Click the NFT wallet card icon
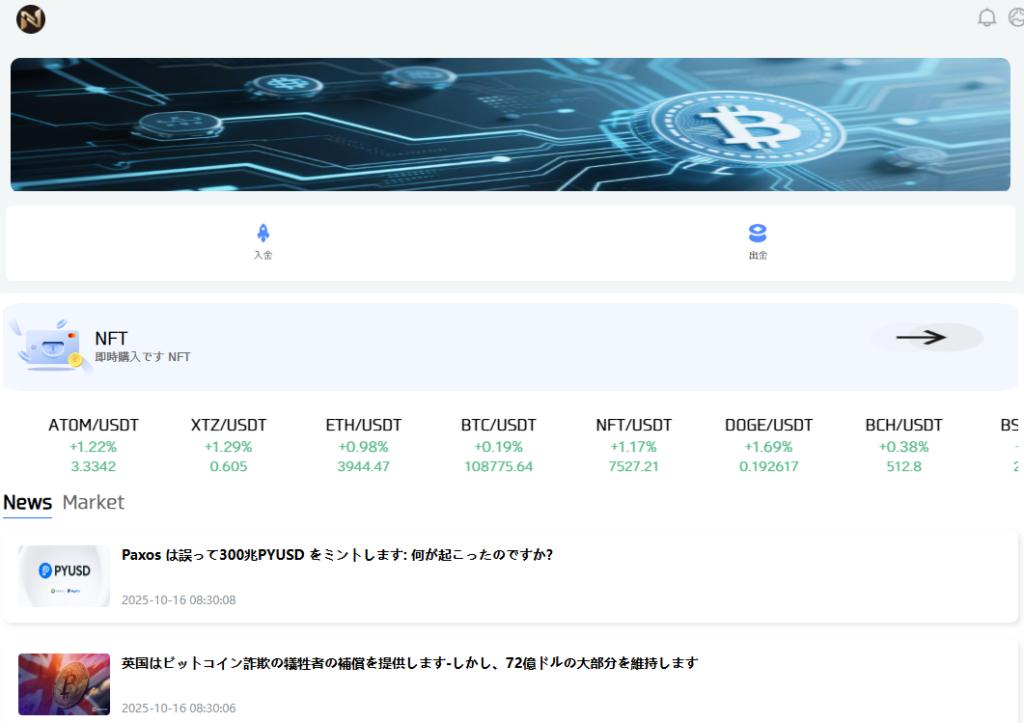 pyautogui.click(x=51, y=347)
